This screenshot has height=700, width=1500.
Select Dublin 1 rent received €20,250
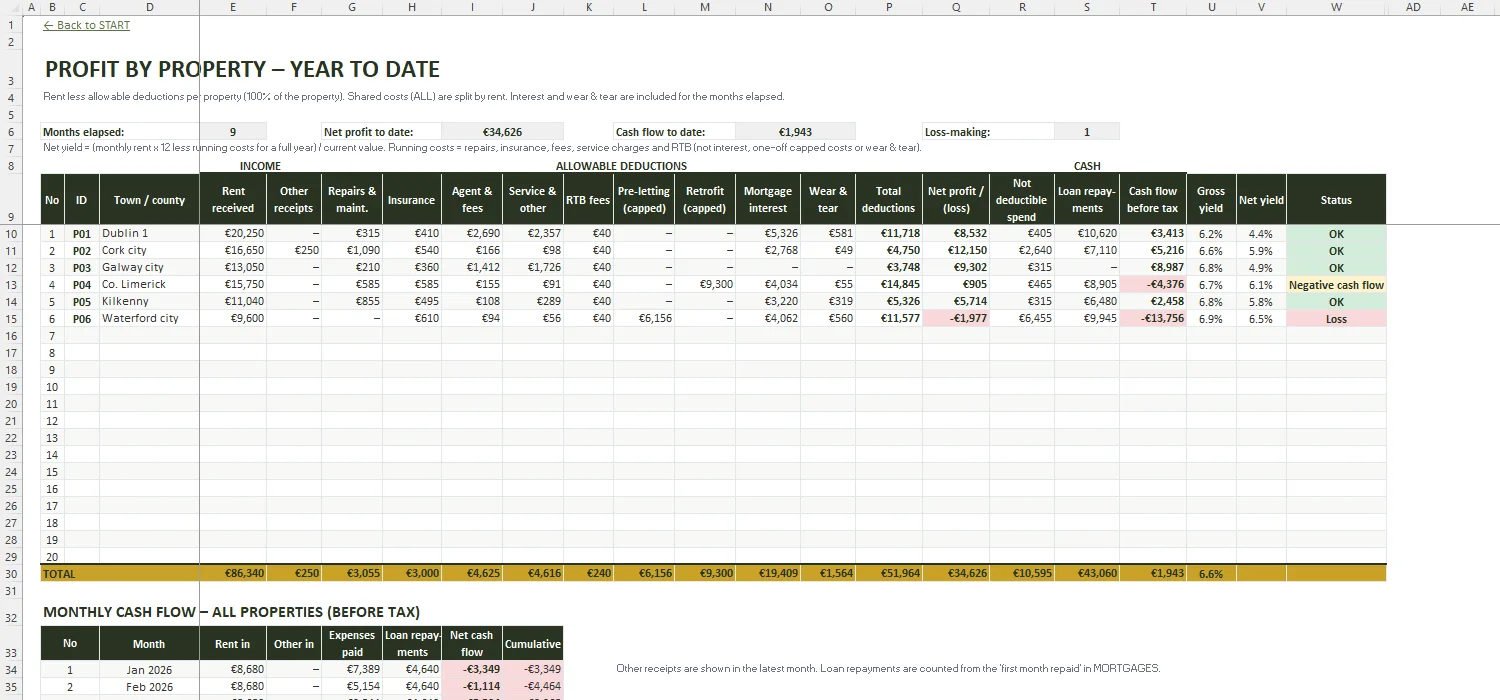pyautogui.click(x=233, y=233)
